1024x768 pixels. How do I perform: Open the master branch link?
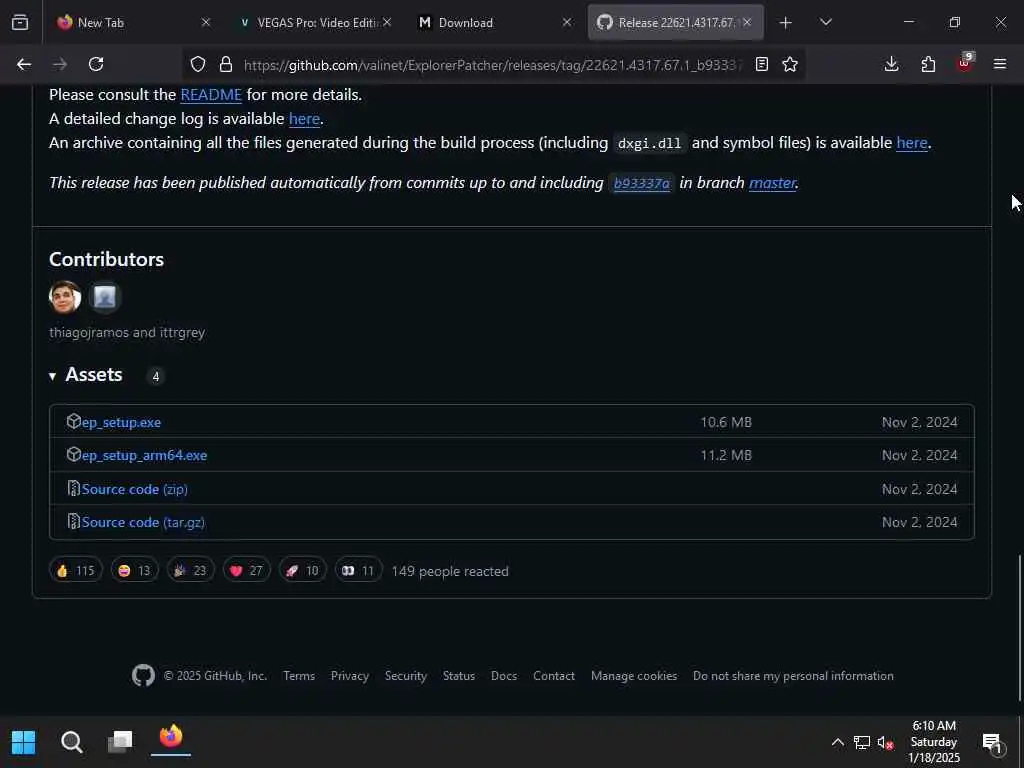(772, 183)
